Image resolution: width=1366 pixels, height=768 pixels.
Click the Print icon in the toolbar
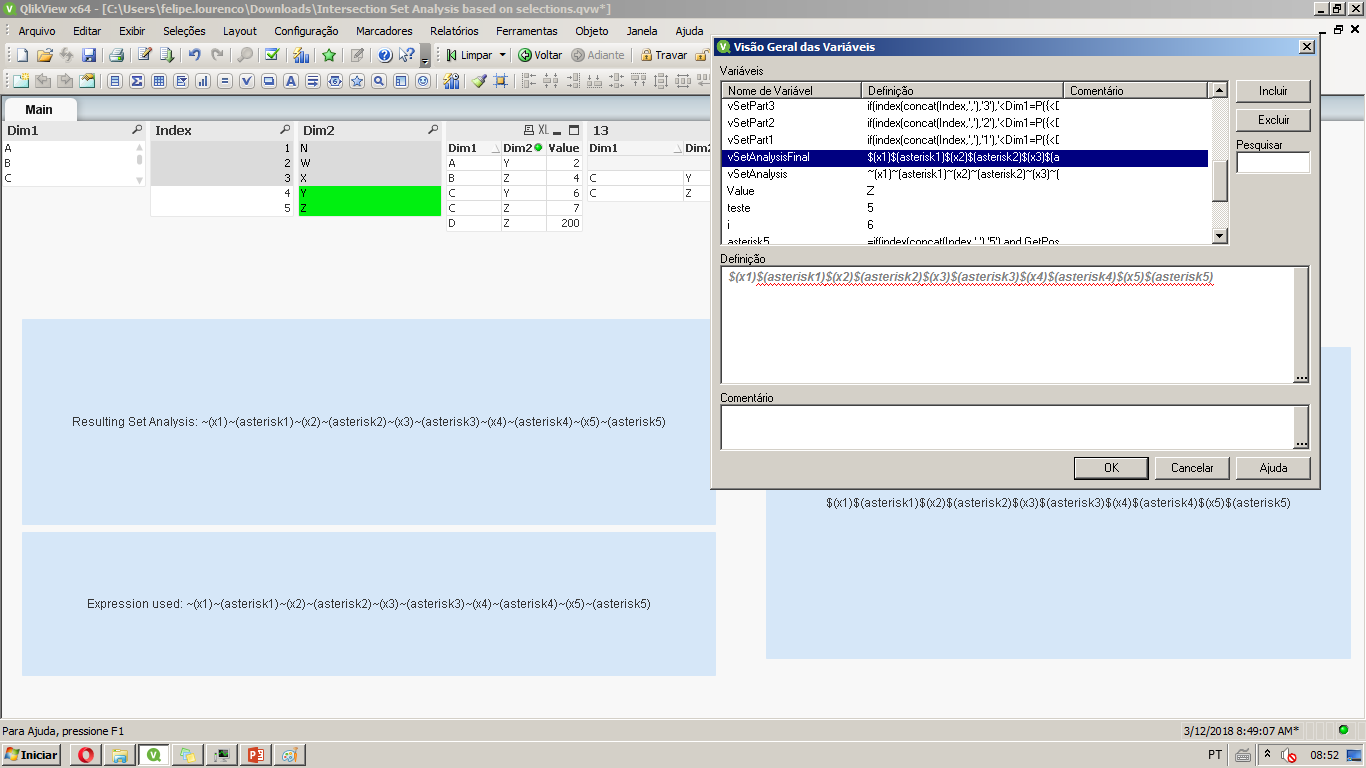[116, 55]
